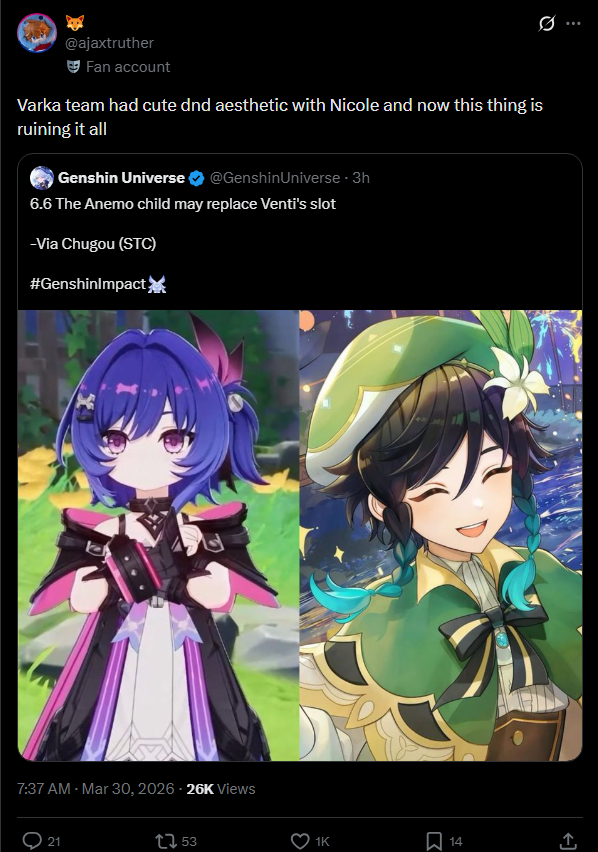Open the 26K Views analytics
The height and width of the screenshot is (852, 598).
click(x=221, y=788)
